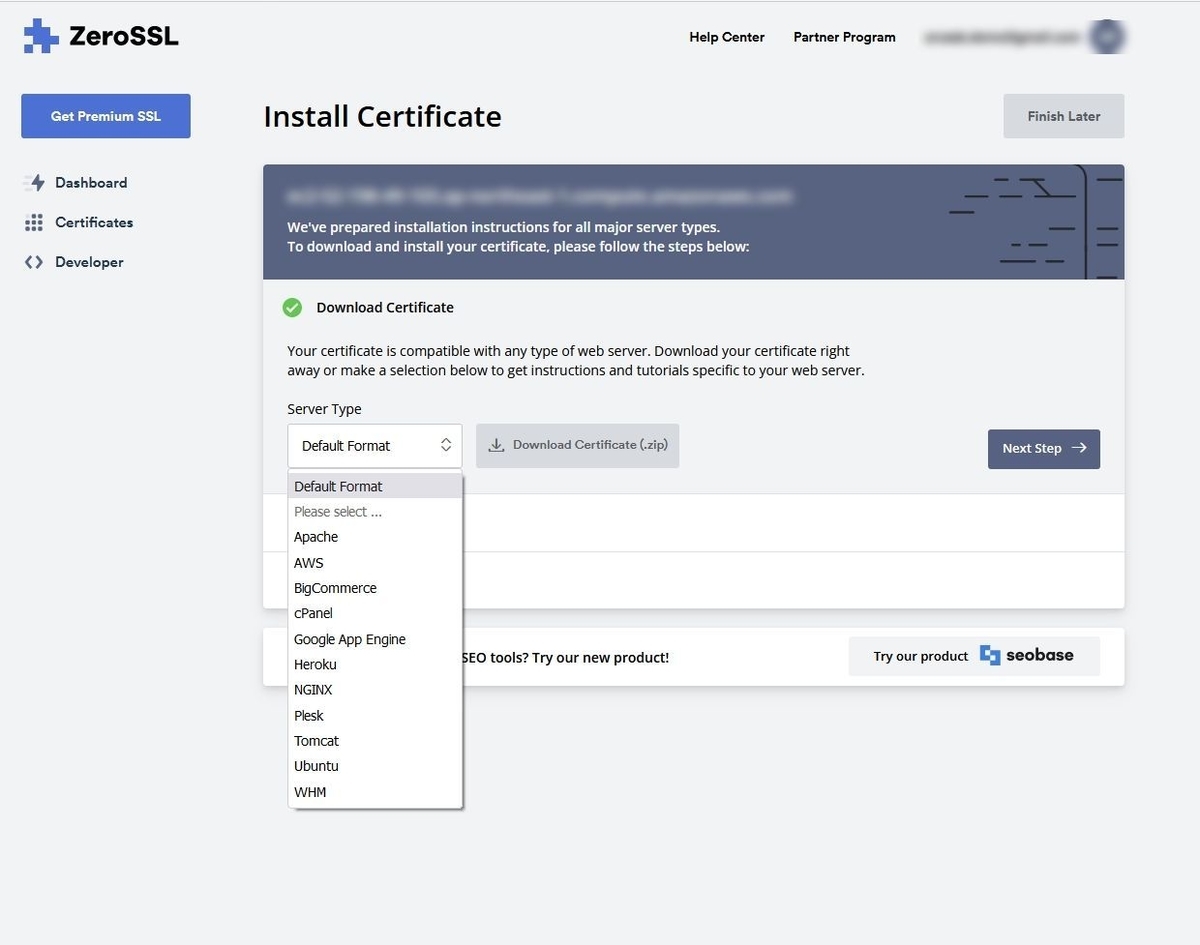1200x945 pixels.
Task: Choose BigCommerce in the dropdown list
Action: 375,588
